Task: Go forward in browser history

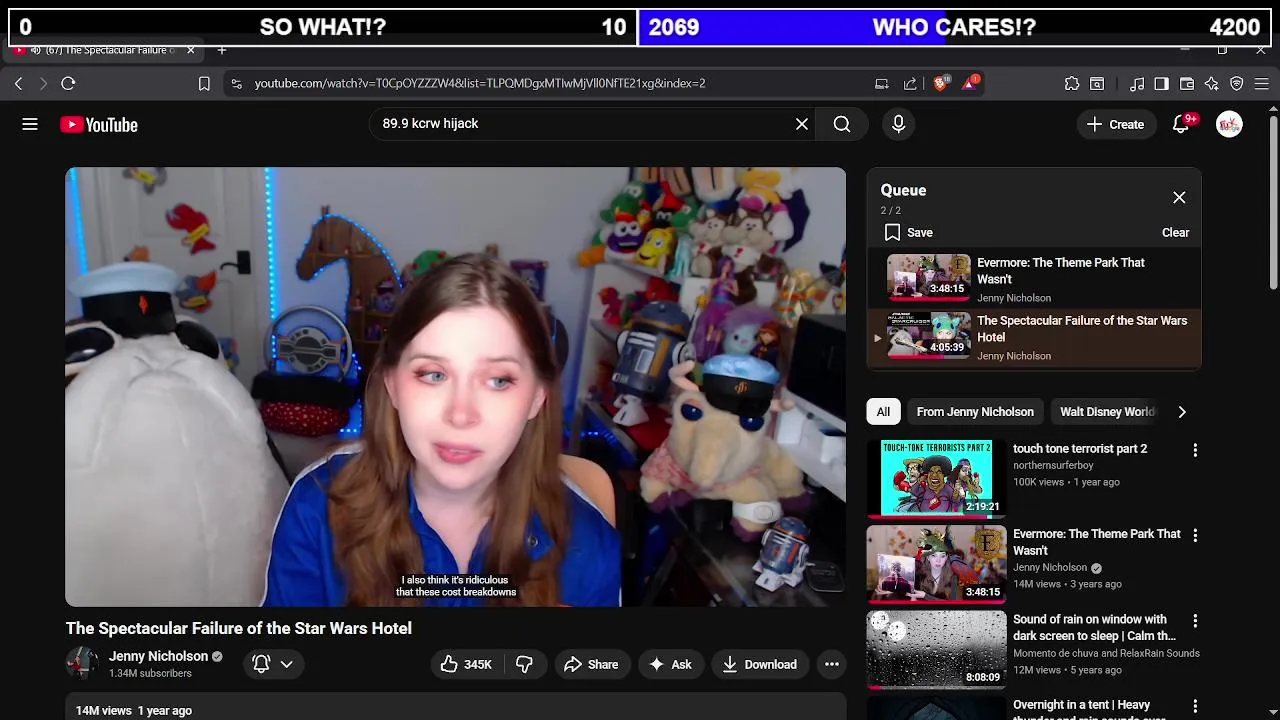Action: [42, 84]
